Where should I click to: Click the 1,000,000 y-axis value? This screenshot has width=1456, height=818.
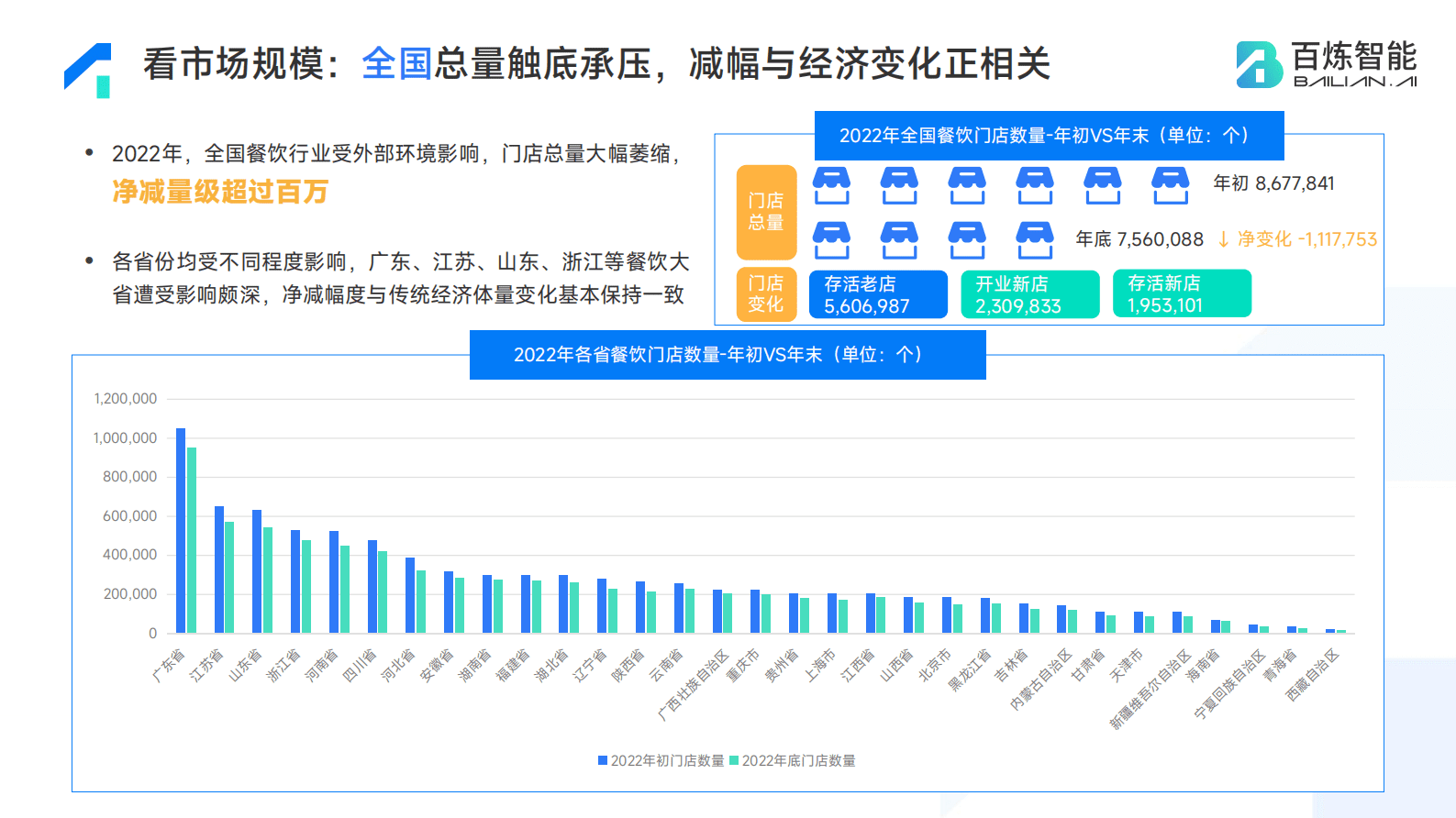(x=126, y=438)
